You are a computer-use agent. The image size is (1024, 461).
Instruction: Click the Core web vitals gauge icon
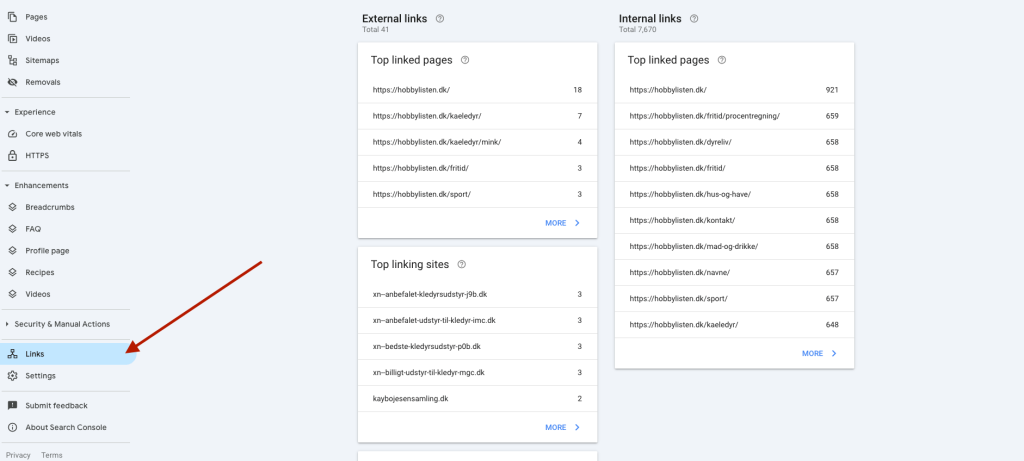point(12,134)
